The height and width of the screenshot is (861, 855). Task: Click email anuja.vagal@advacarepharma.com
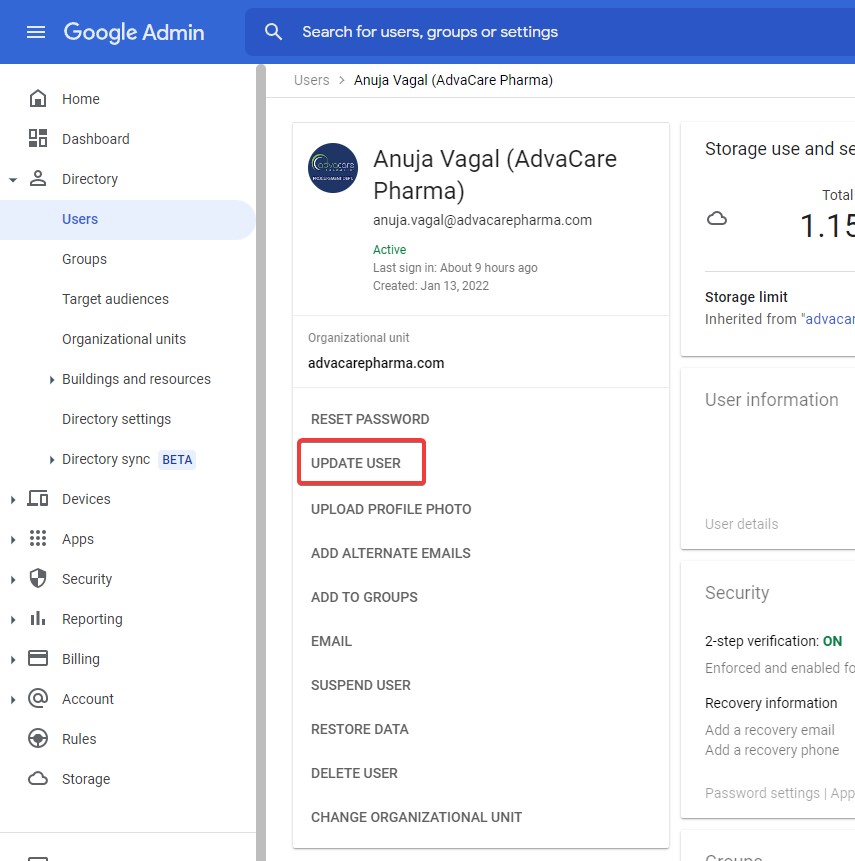(x=482, y=220)
